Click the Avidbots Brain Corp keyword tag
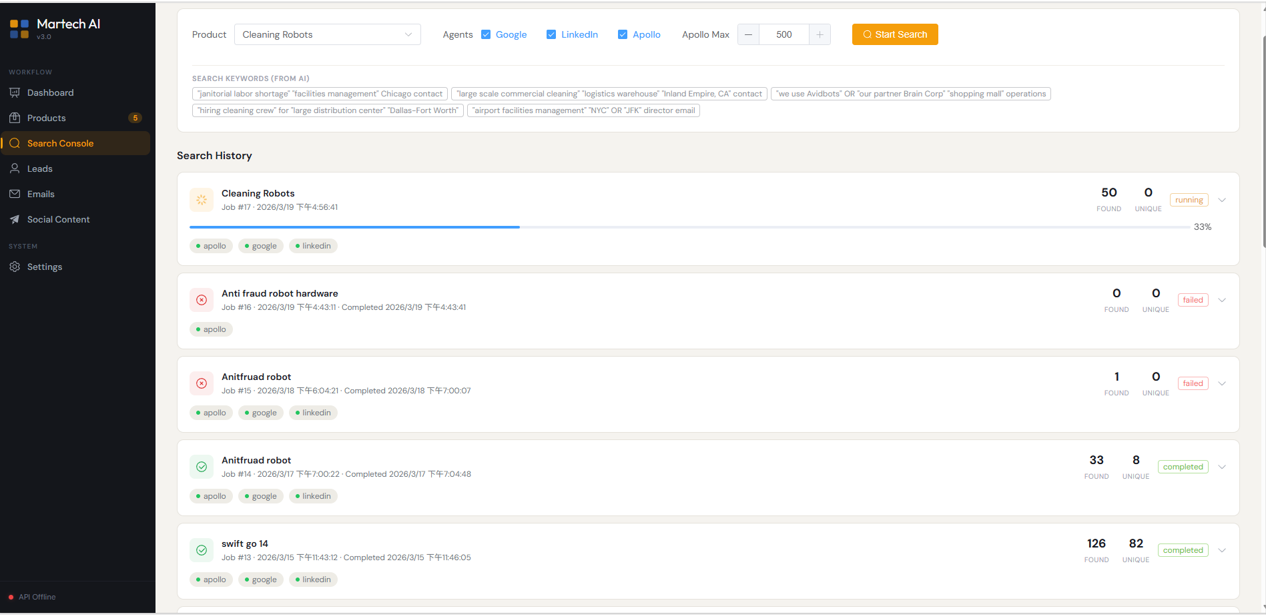The width and height of the screenshot is (1266, 615). click(911, 94)
